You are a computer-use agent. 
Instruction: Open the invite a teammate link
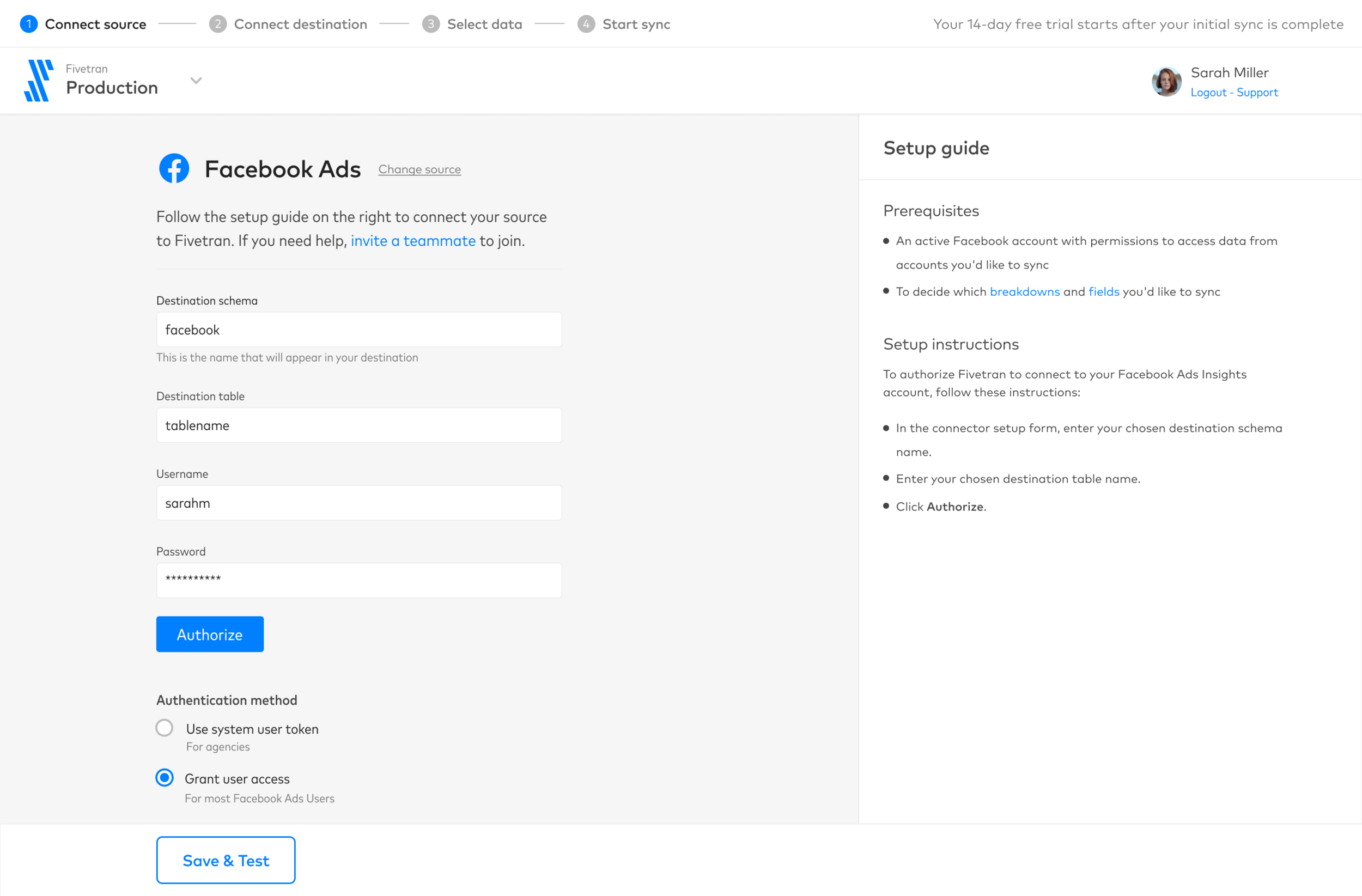413,241
